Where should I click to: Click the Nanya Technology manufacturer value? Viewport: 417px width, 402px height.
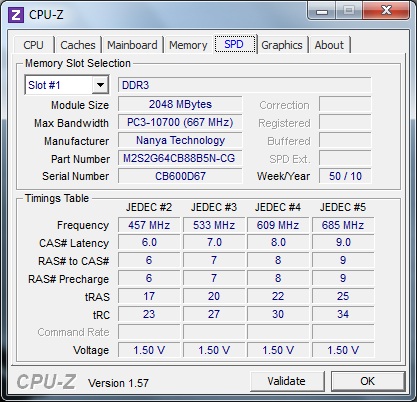click(180, 140)
